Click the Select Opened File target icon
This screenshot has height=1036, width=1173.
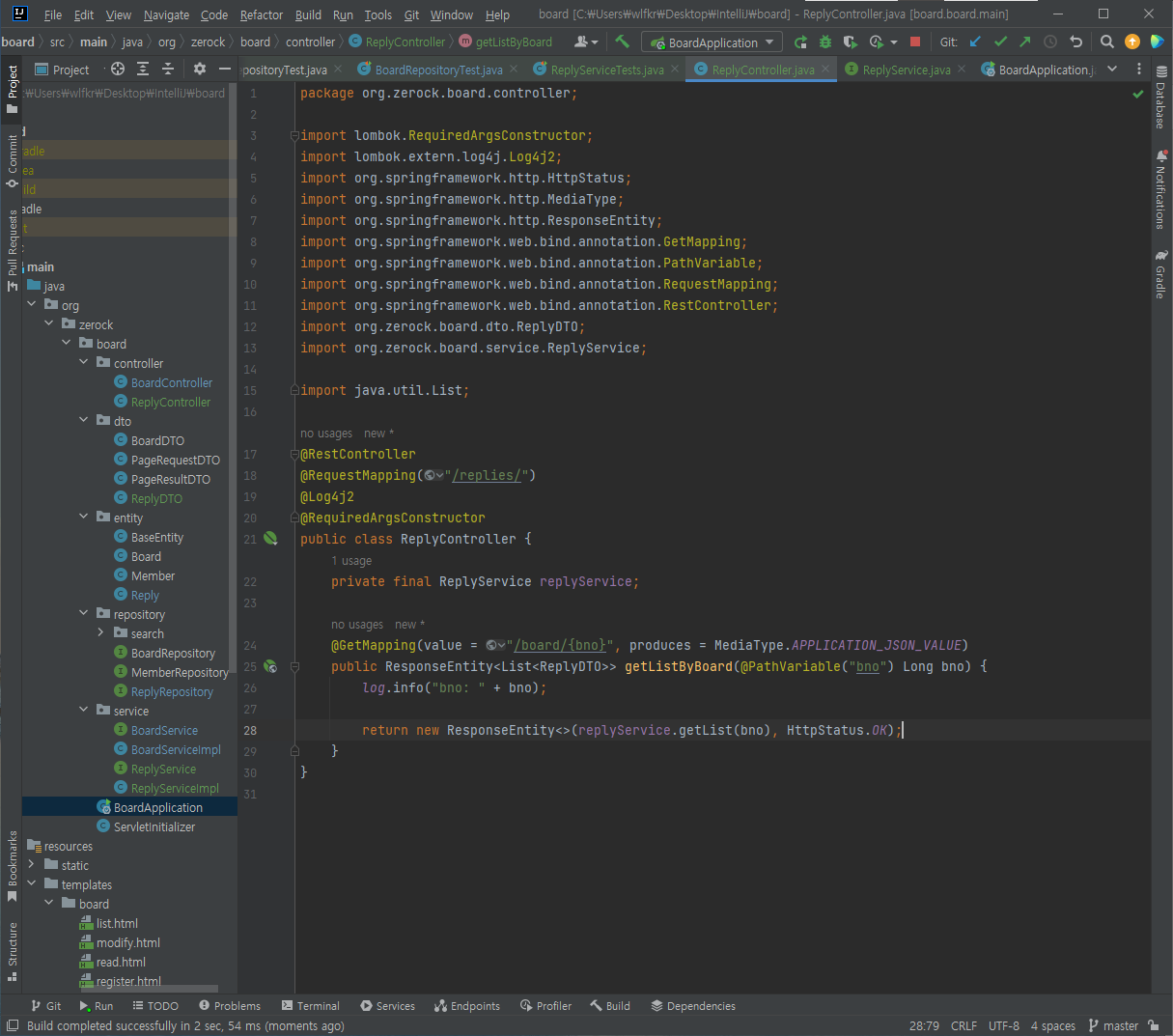[118, 69]
